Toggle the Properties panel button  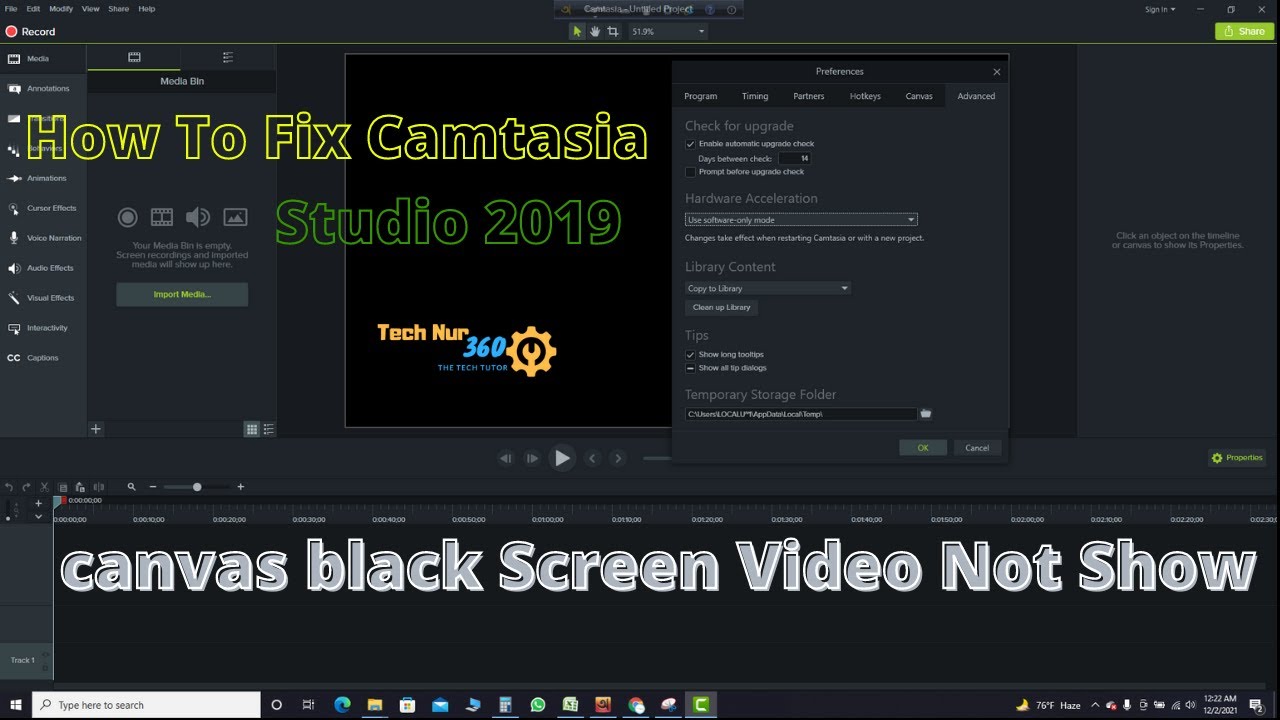[x=1237, y=458]
